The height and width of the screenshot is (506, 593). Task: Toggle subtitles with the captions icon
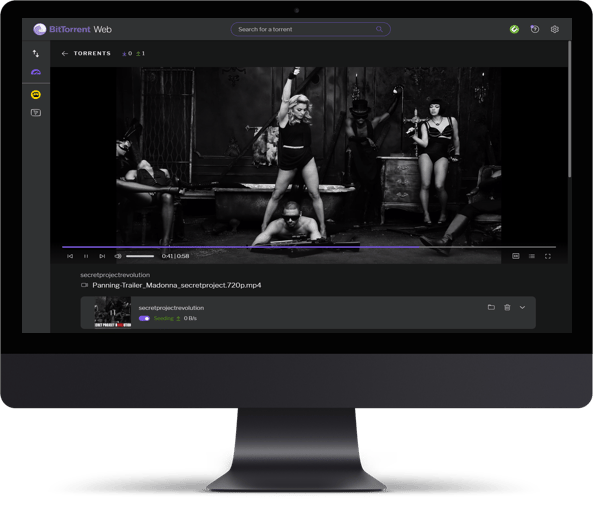[x=515, y=256]
